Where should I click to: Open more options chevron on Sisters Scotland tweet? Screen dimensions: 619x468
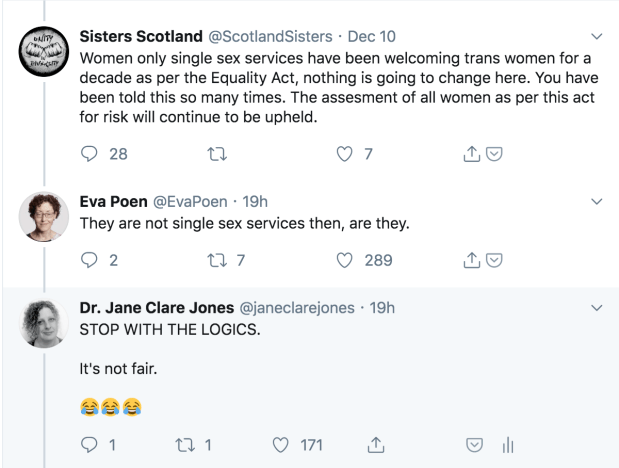click(598, 38)
